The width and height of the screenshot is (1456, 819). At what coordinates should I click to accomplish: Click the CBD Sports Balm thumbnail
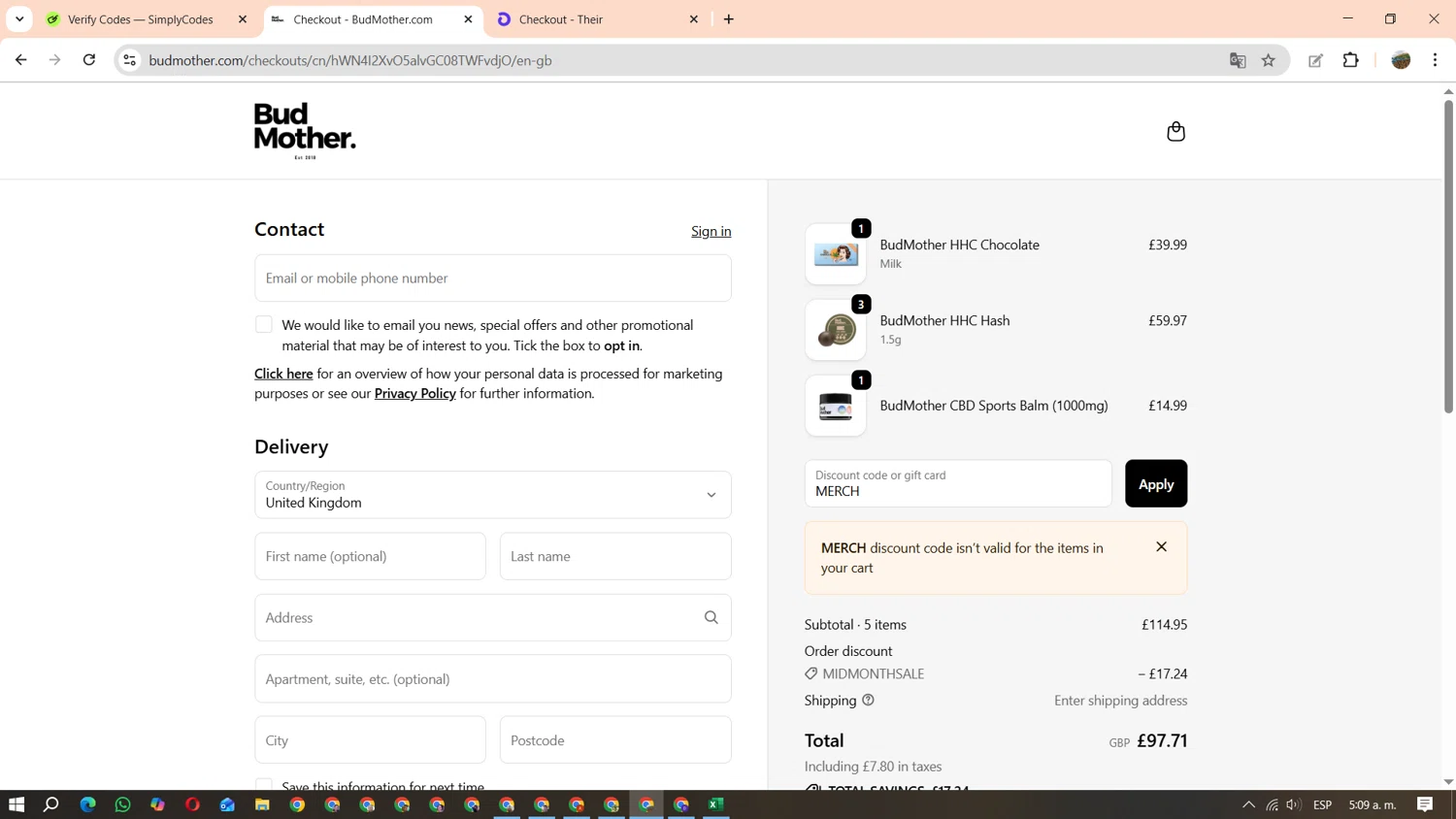(836, 406)
